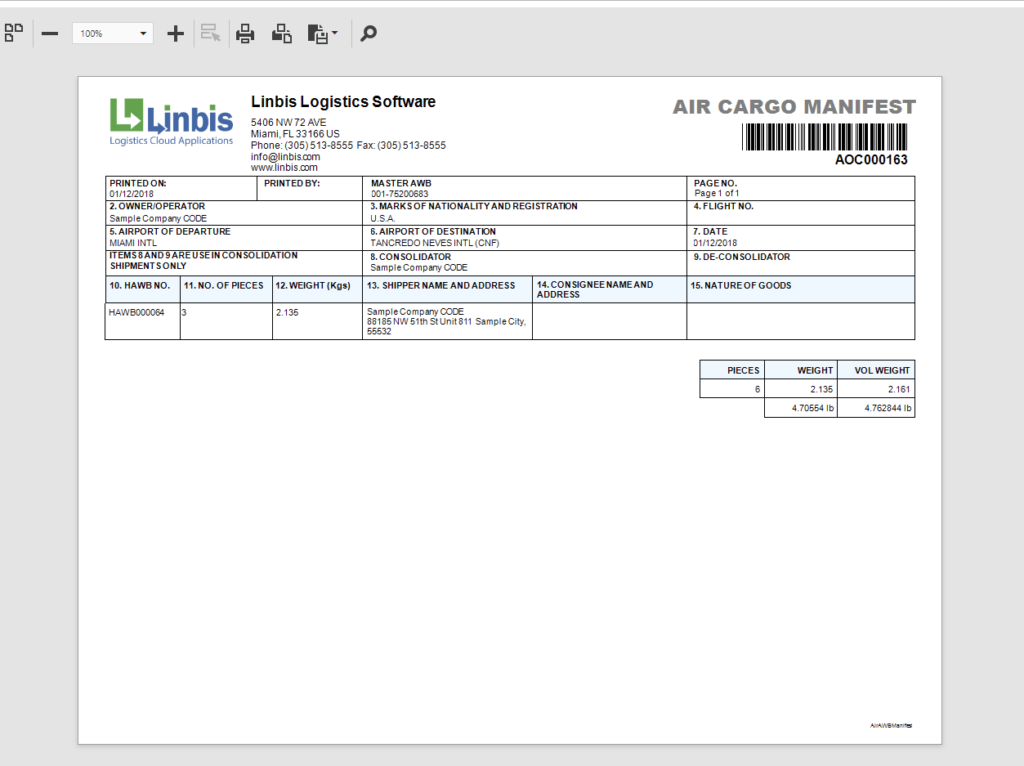Zoom in with the plus button
The width and height of the screenshot is (1024, 766).
[x=175, y=33]
